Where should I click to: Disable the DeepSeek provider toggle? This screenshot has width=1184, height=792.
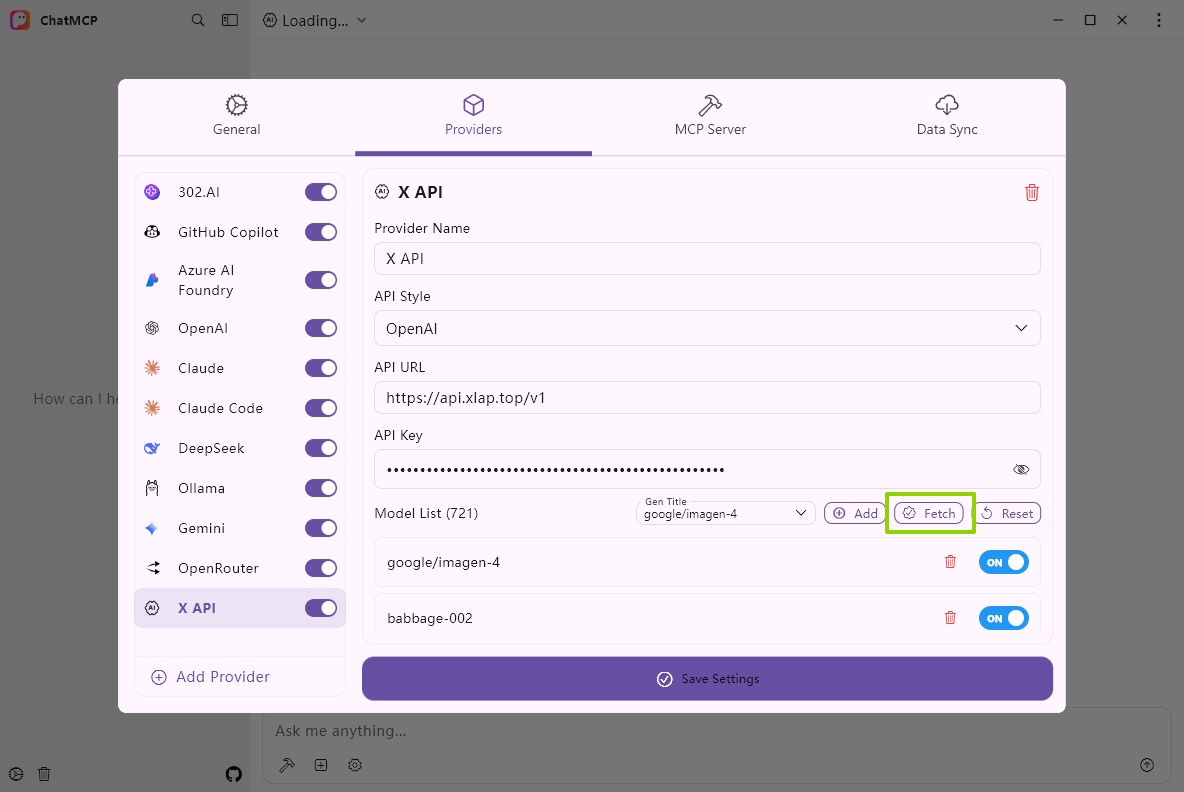click(321, 448)
